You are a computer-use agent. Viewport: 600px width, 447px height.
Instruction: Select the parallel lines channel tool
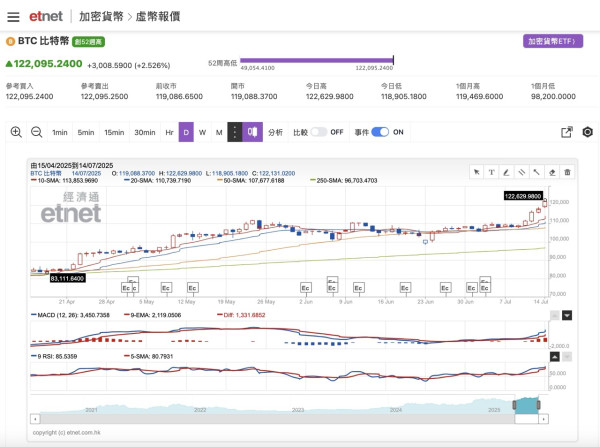point(522,172)
